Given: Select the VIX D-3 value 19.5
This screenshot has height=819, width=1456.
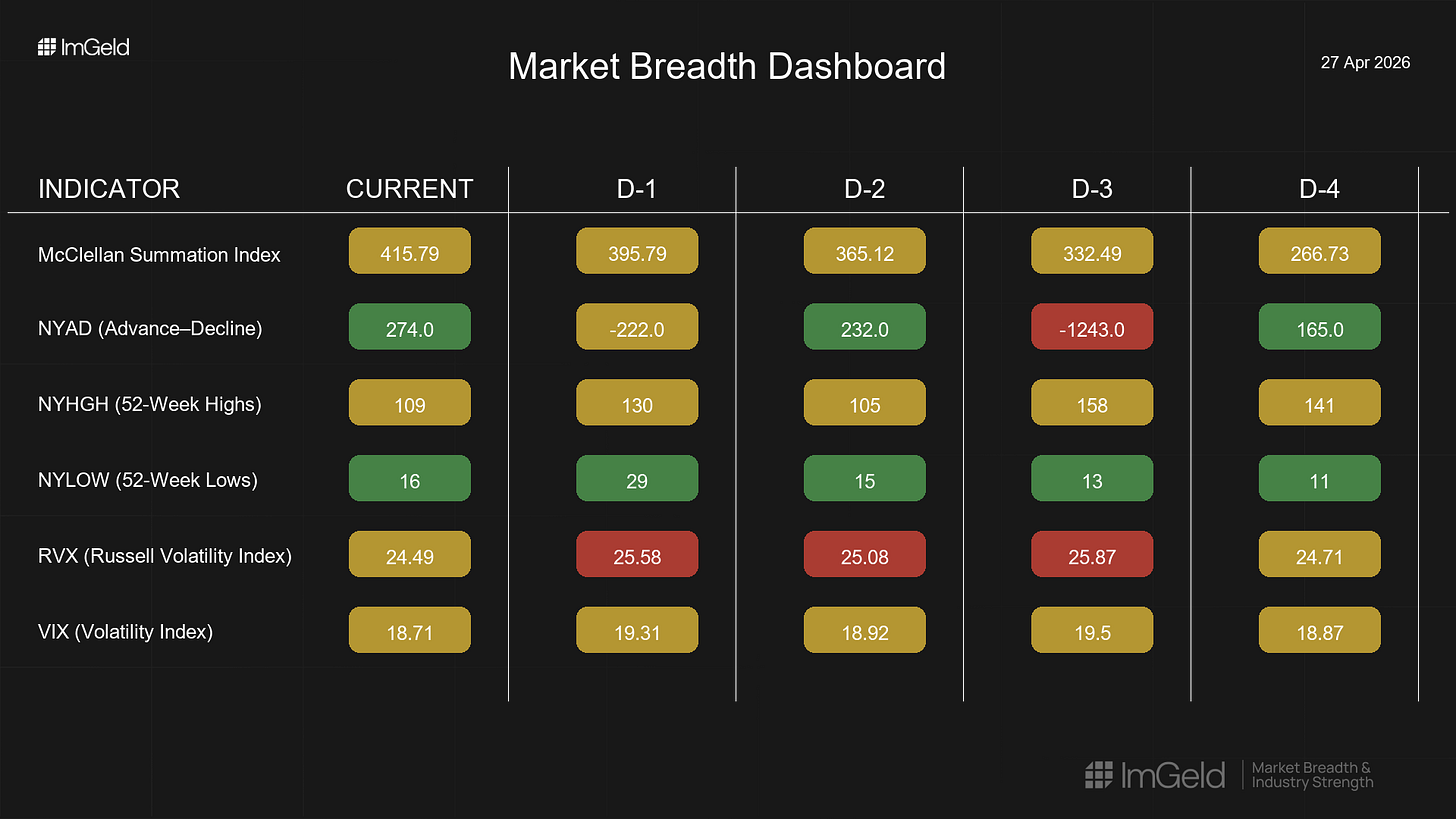Looking at the screenshot, I should point(1092,630).
